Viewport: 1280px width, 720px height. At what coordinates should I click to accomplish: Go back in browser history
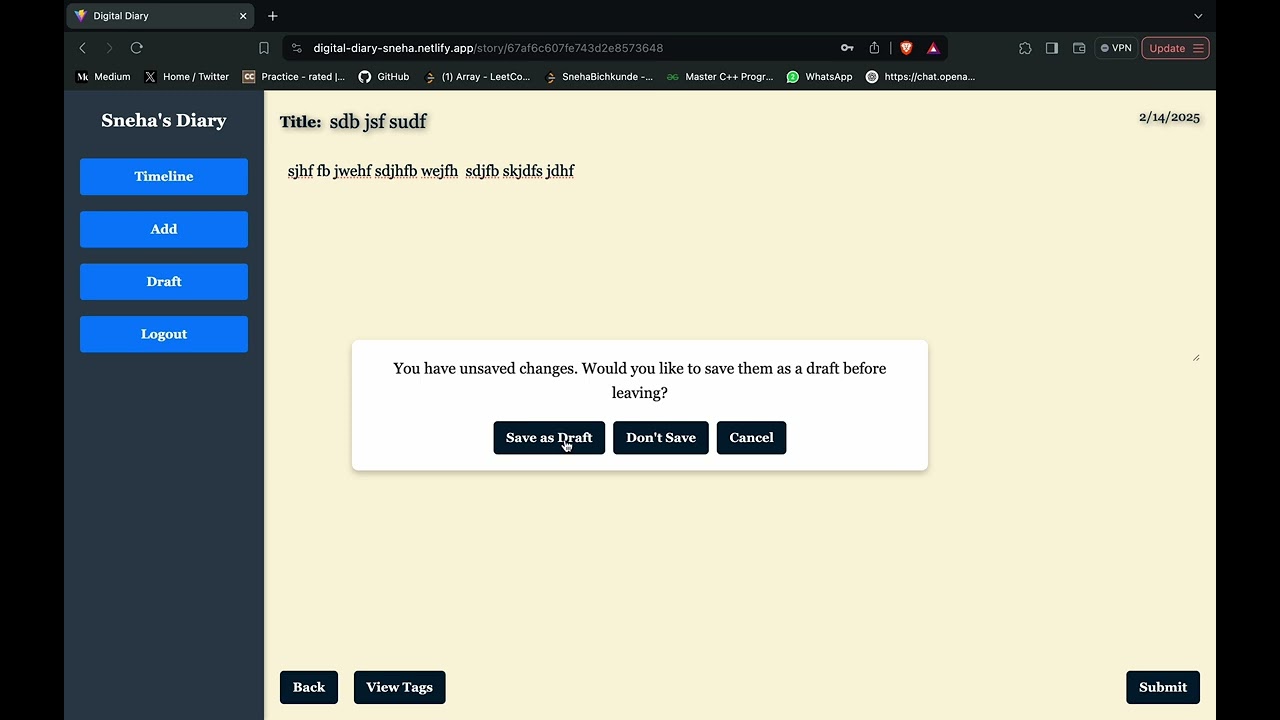click(83, 48)
